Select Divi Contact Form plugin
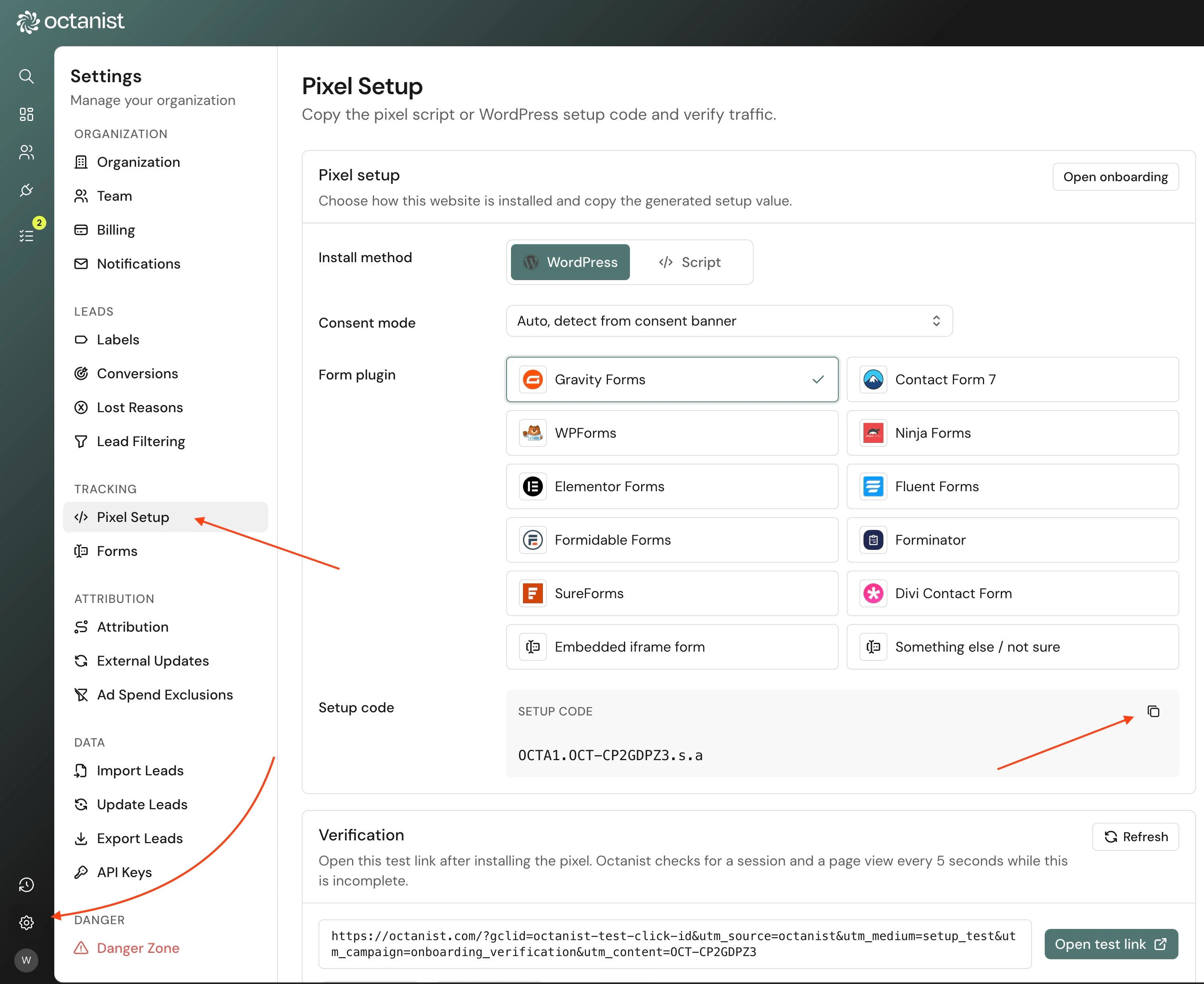 tap(1012, 593)
